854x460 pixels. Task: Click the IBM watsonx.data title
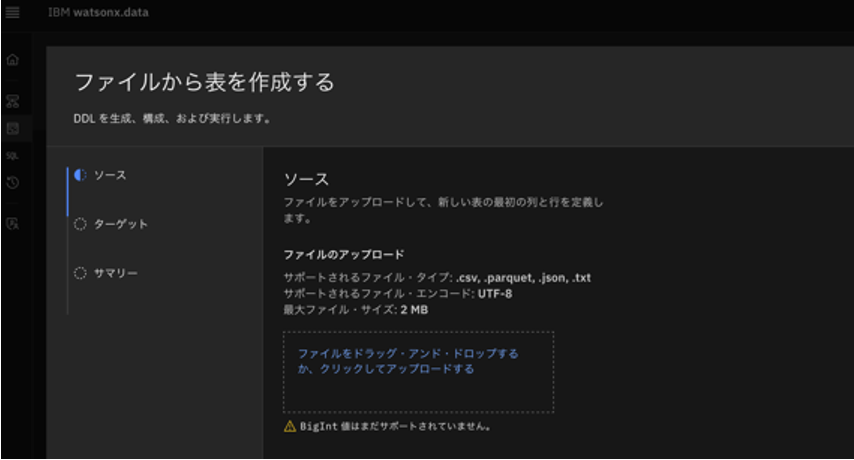click(98, 12)
